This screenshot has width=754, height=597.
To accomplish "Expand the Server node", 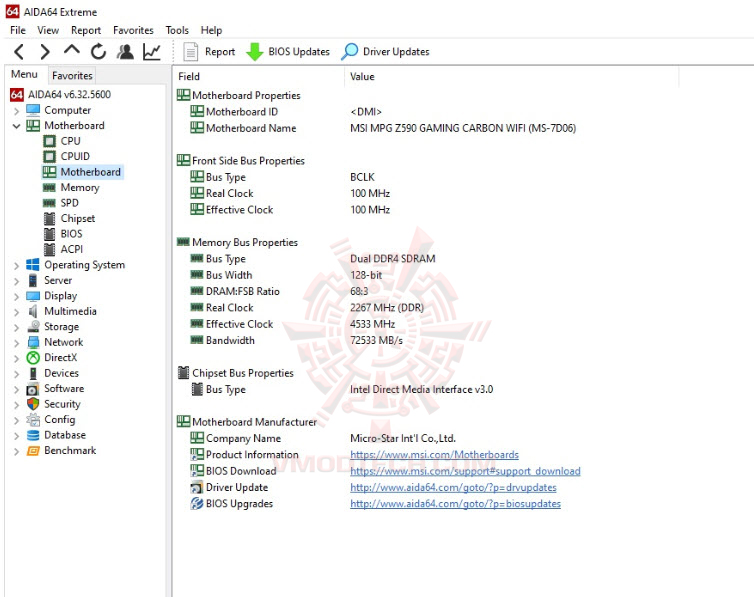I will [16, 281].
